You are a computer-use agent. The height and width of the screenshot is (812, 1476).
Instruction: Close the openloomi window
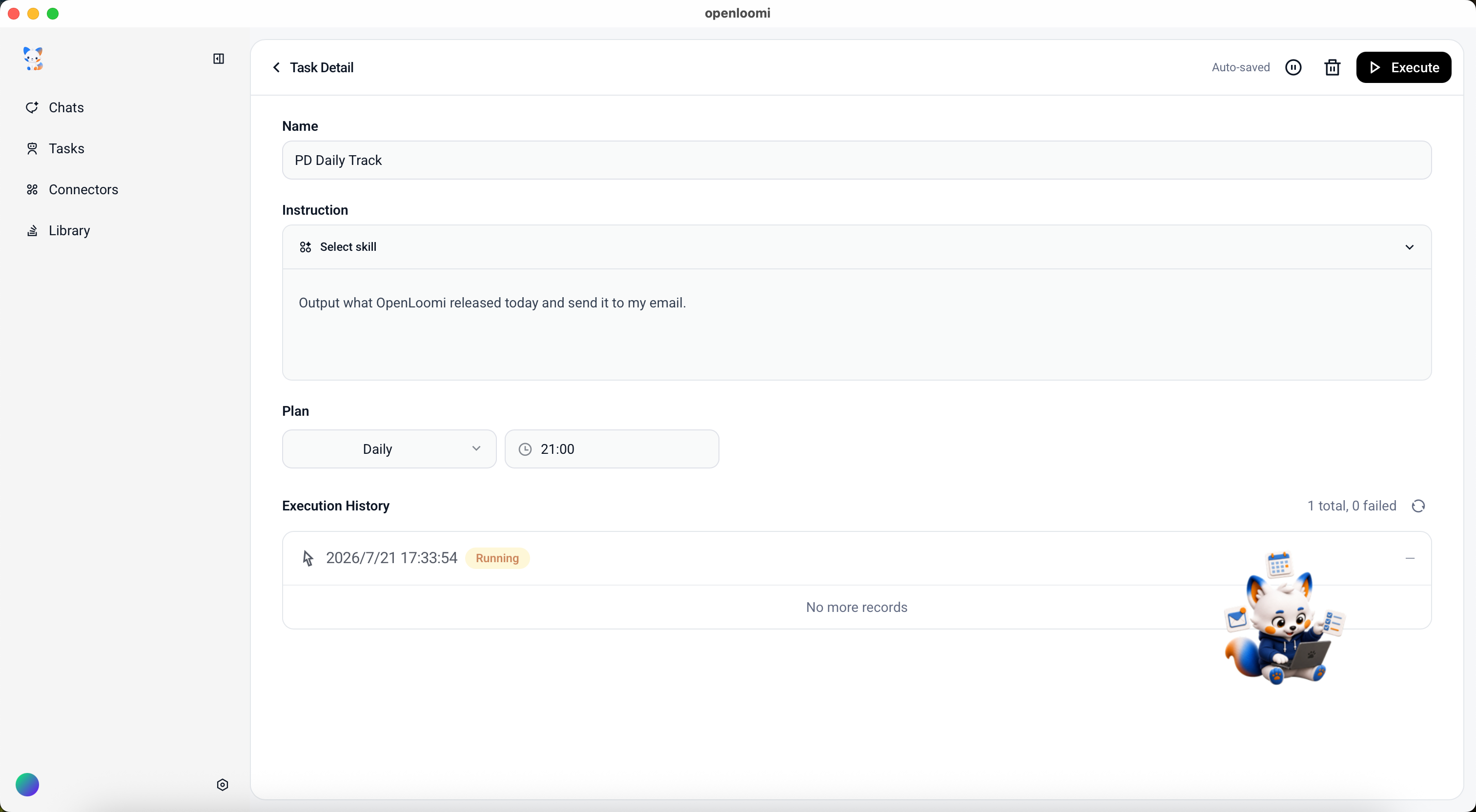point(14,14)
